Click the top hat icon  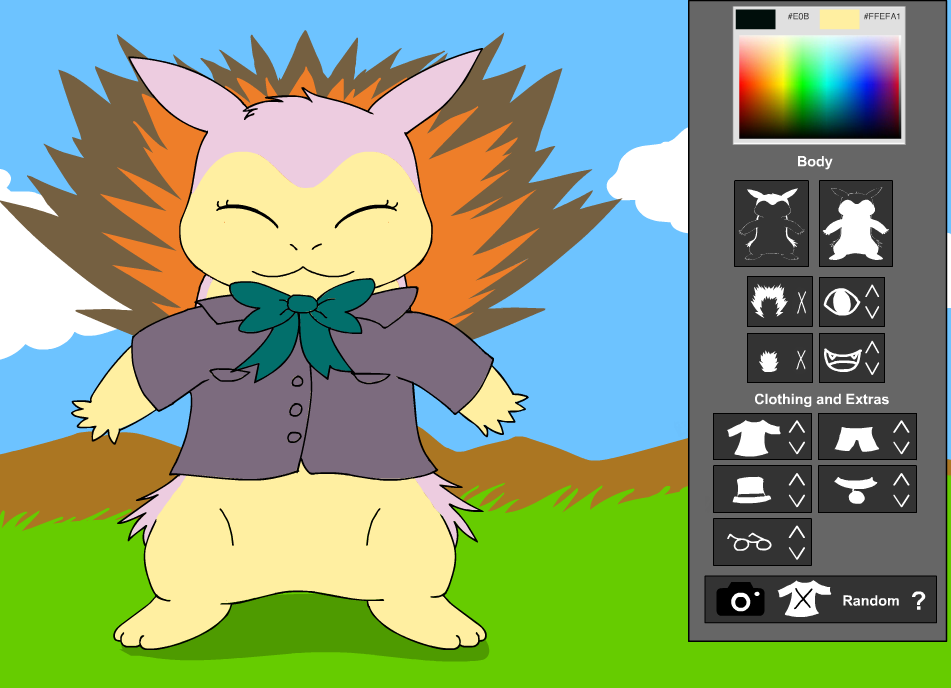[752, 490]
